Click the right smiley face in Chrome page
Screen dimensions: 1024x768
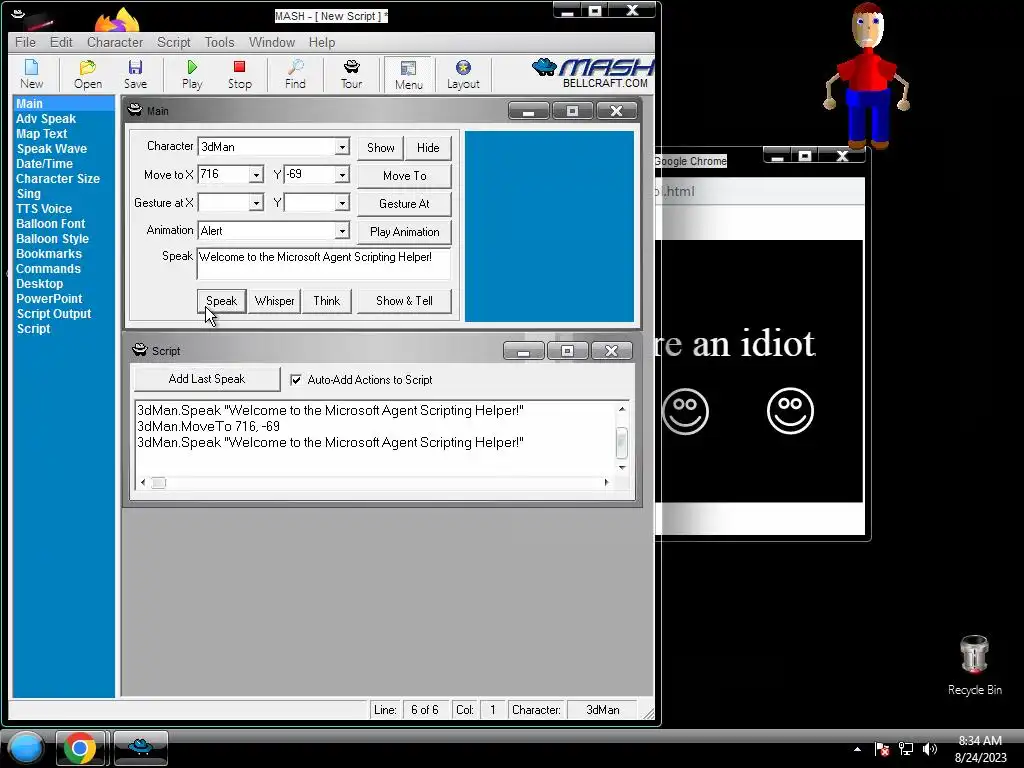coord(790,411)
